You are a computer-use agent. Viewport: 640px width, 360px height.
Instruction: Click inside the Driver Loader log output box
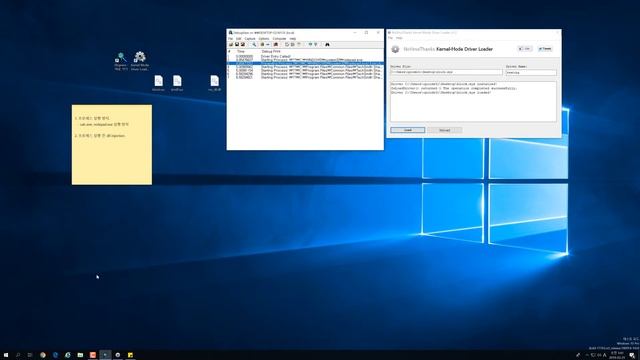pos(473,101)
